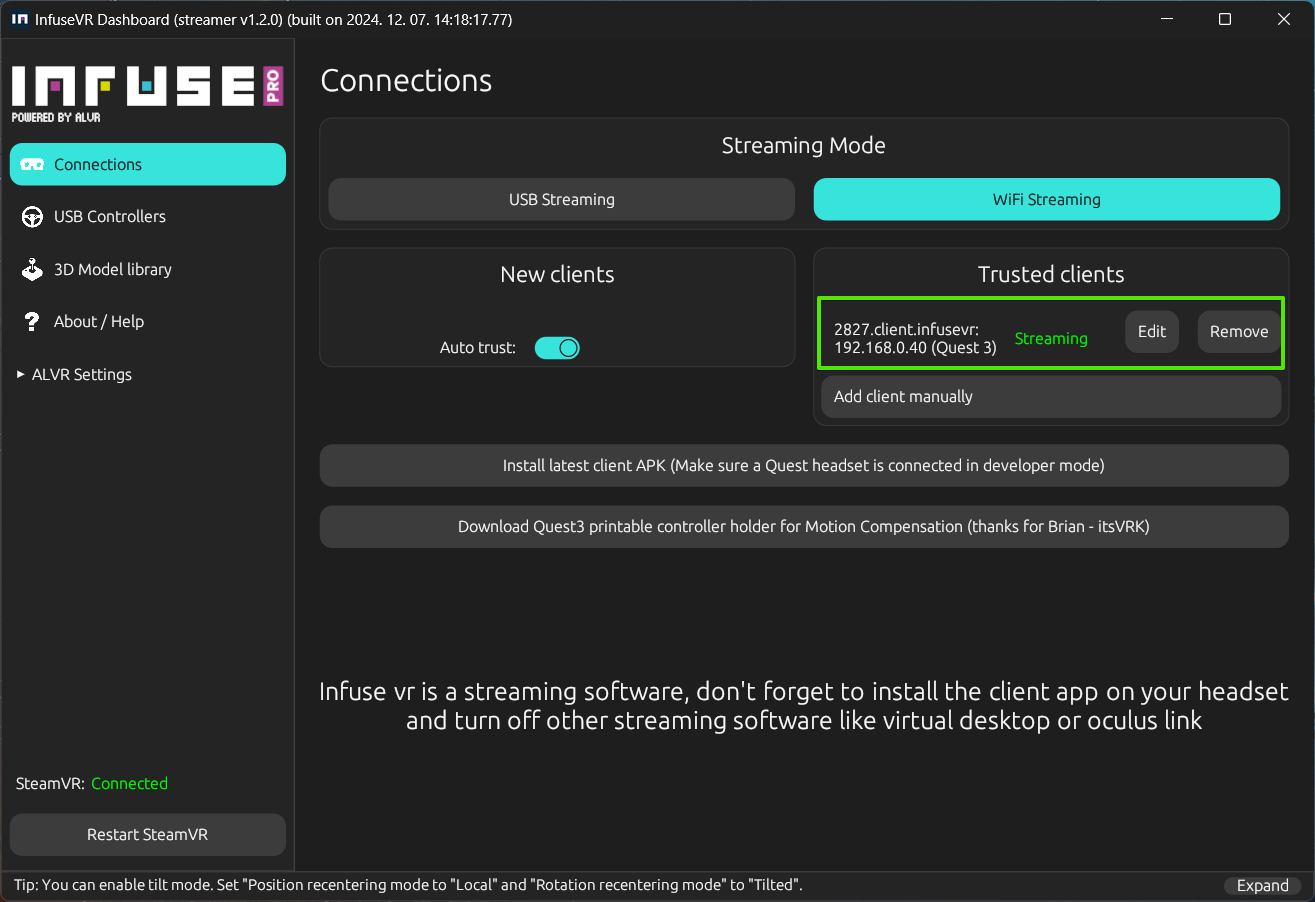
Task: Click the question mark About/Help icon
Action: (x=31, y=322)
